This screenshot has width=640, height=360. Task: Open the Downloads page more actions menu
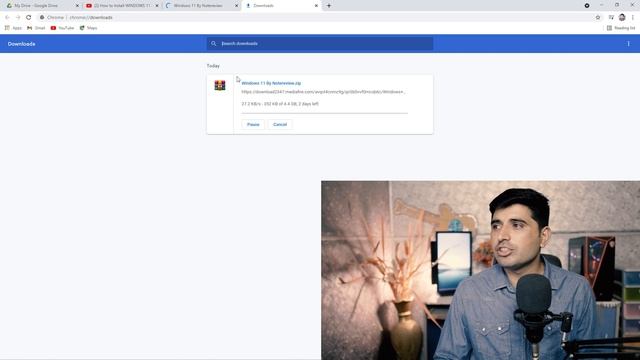pos(629,44)
